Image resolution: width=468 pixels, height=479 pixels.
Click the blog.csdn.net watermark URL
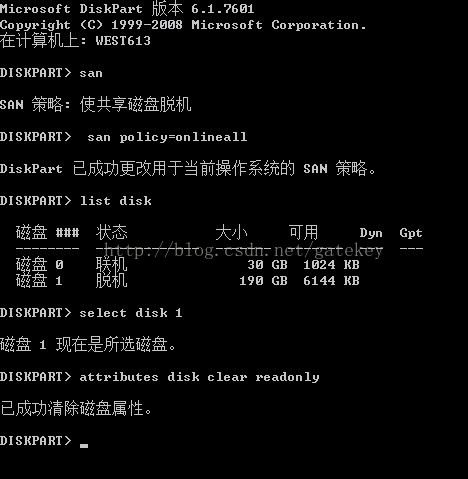tap(243, 250)
